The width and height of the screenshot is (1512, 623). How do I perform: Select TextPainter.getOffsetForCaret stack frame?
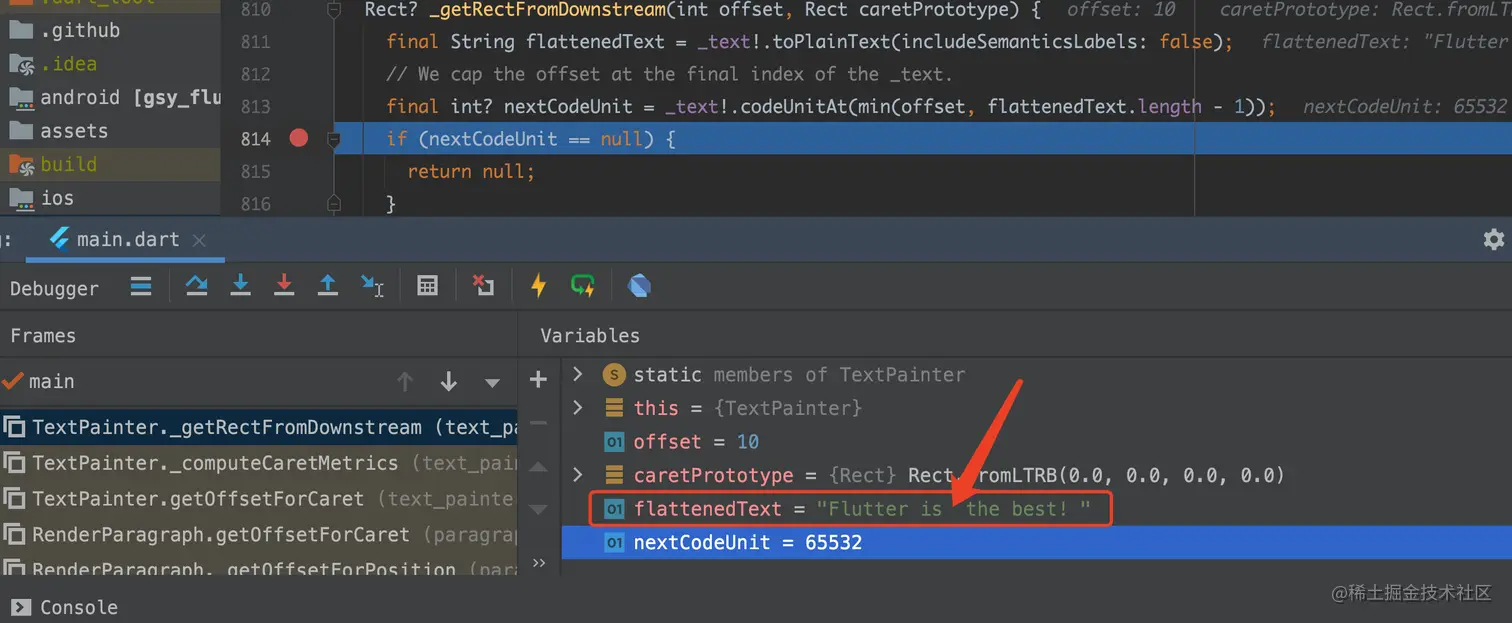259,498
